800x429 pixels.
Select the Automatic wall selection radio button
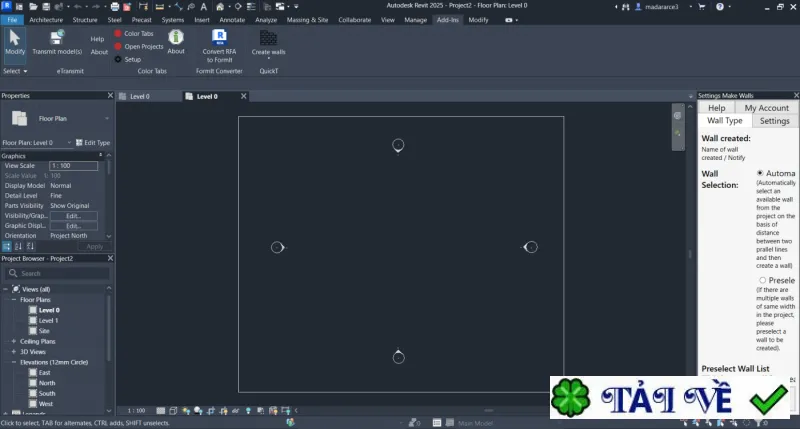(760, 173)
